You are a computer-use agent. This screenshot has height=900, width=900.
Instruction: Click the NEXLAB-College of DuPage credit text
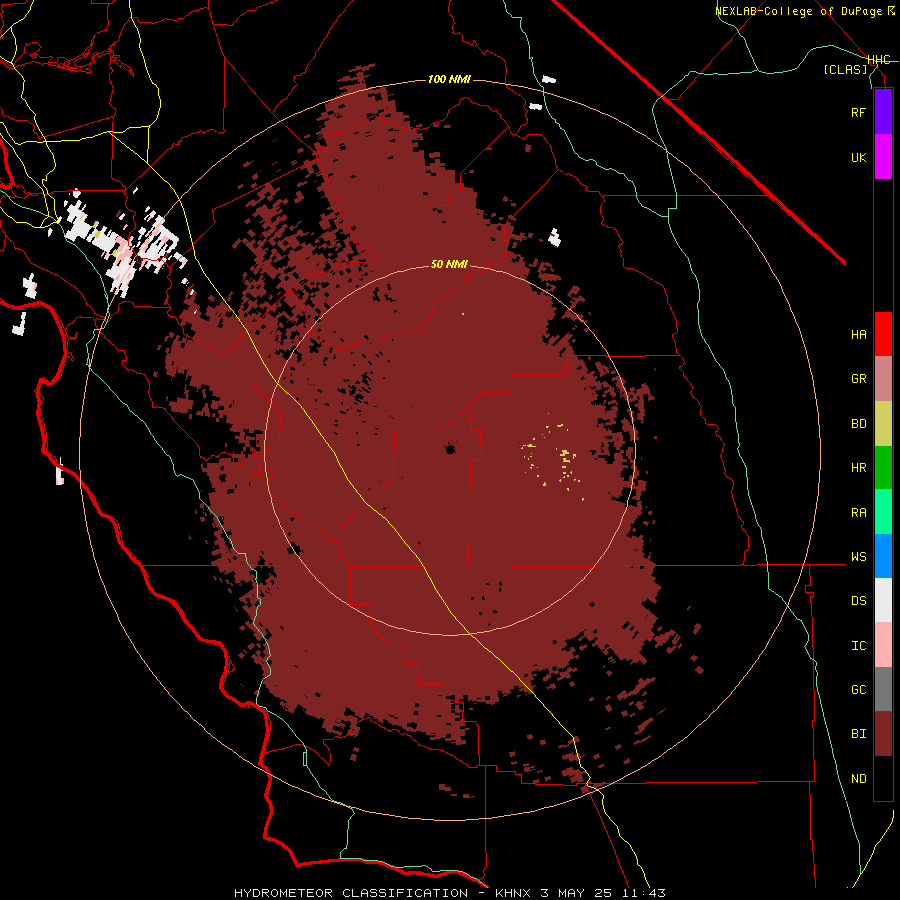(798, 11)
